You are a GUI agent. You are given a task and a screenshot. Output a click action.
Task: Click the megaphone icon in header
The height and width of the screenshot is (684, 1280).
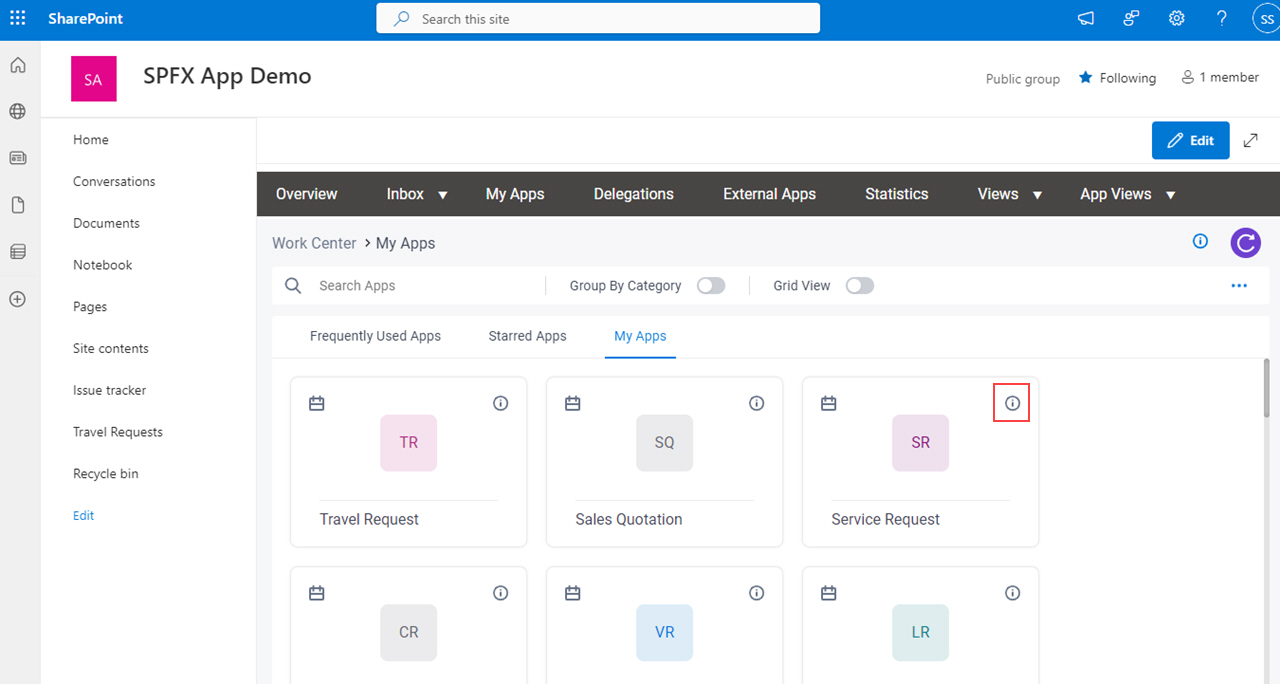pyautogui.click(x=1086, y=19)
